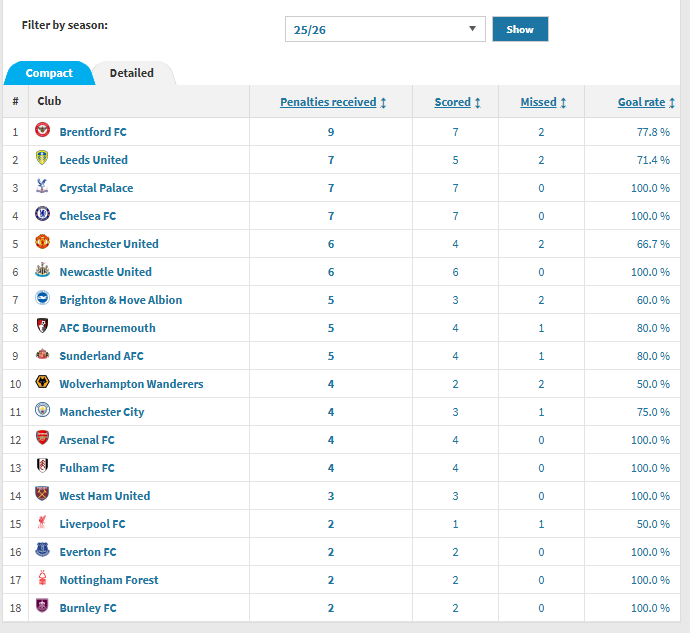Click Manchester City's 75.0 % goal rate
Viewport: 690px width, 633px height.
click(653, 412)
